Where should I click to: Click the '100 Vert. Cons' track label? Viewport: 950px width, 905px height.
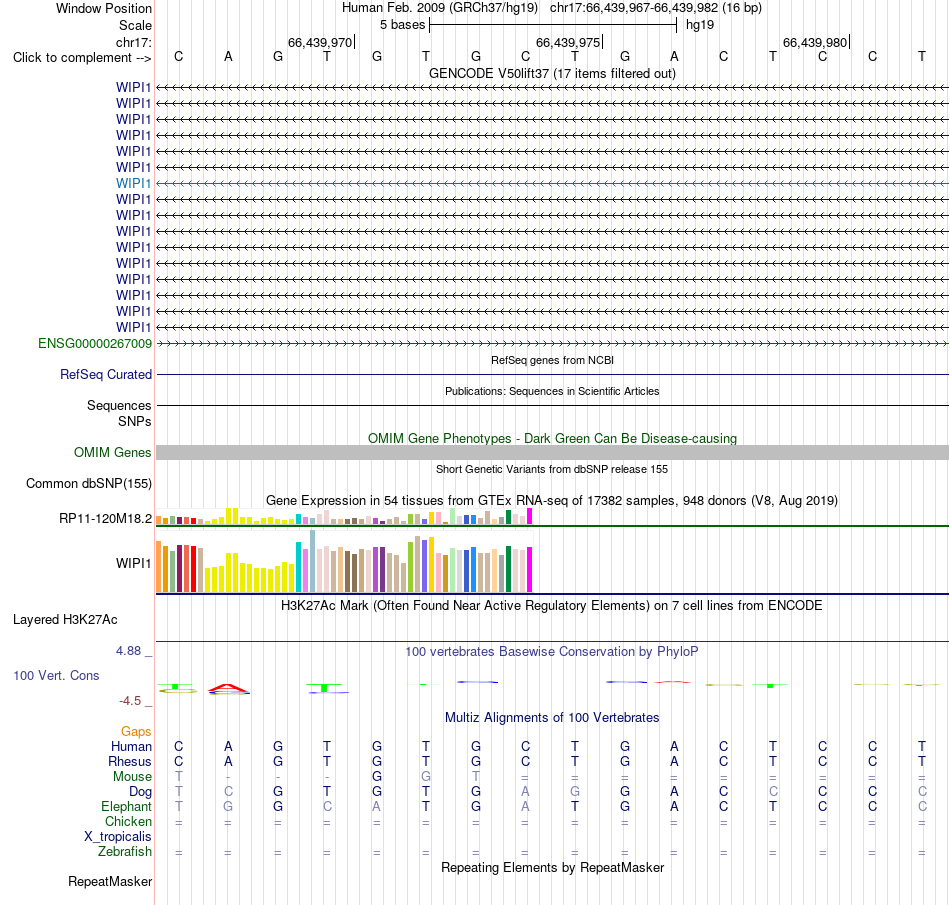click(56, 675)
